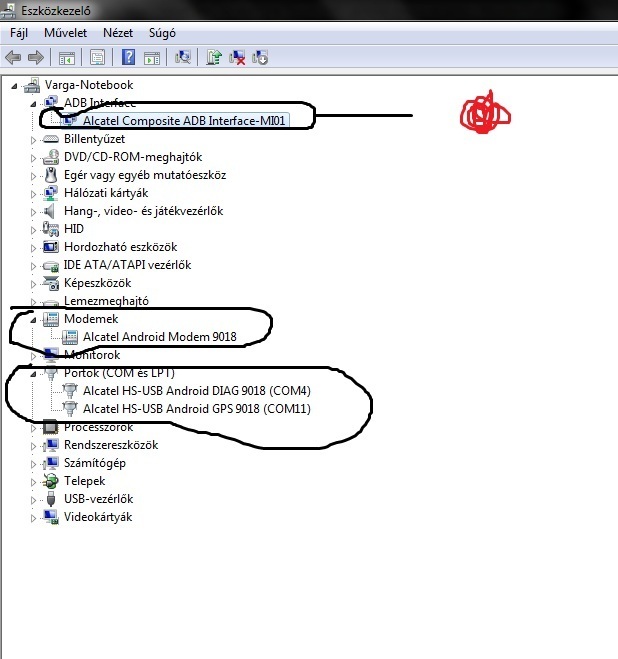Click the blue Help question mark icon

click(128, 57)
